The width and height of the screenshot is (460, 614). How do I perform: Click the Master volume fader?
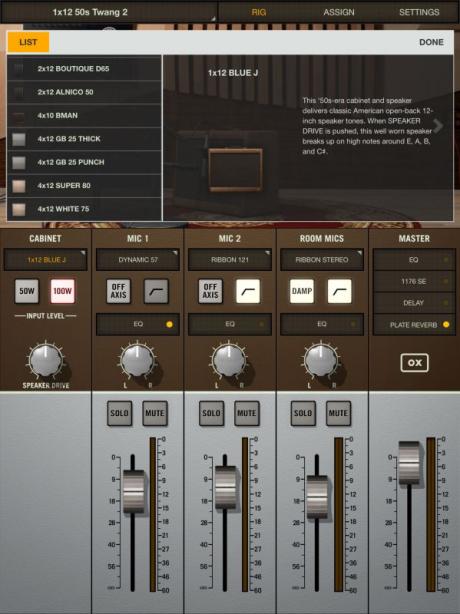pyautogui.click(x=409, y=463)
